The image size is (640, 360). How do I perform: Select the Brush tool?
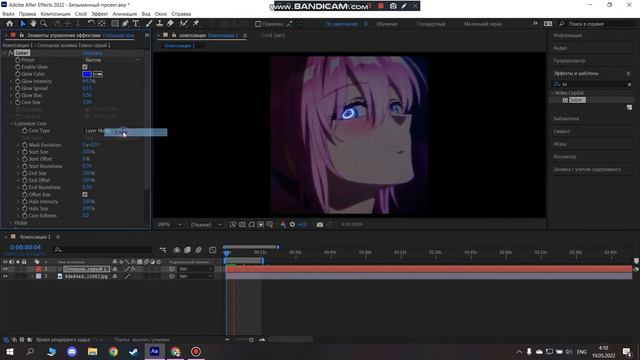pyautogui.click(x=149, y=24)
